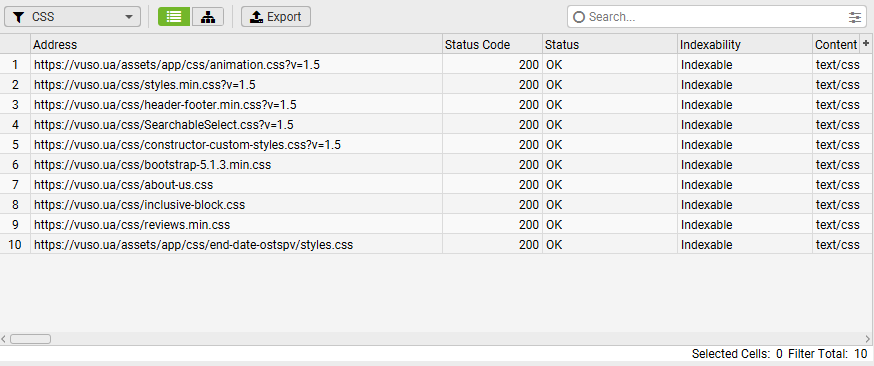Click the Filter Total count in status bar
874x366 pixels.
(x=828, y=354)
